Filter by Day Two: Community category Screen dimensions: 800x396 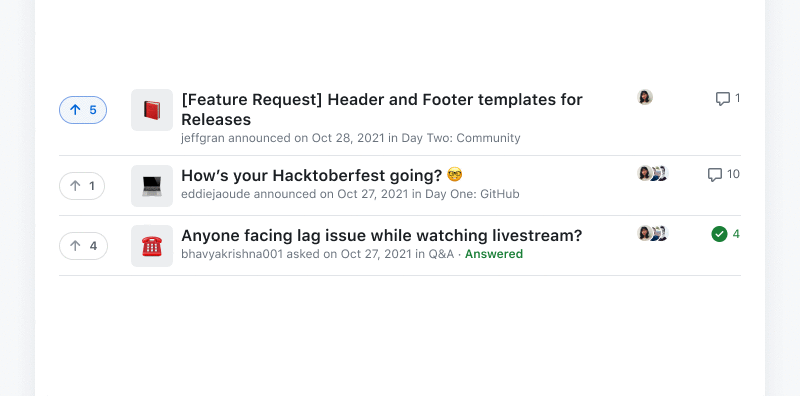pyautogui.click(x=461, y=138)
